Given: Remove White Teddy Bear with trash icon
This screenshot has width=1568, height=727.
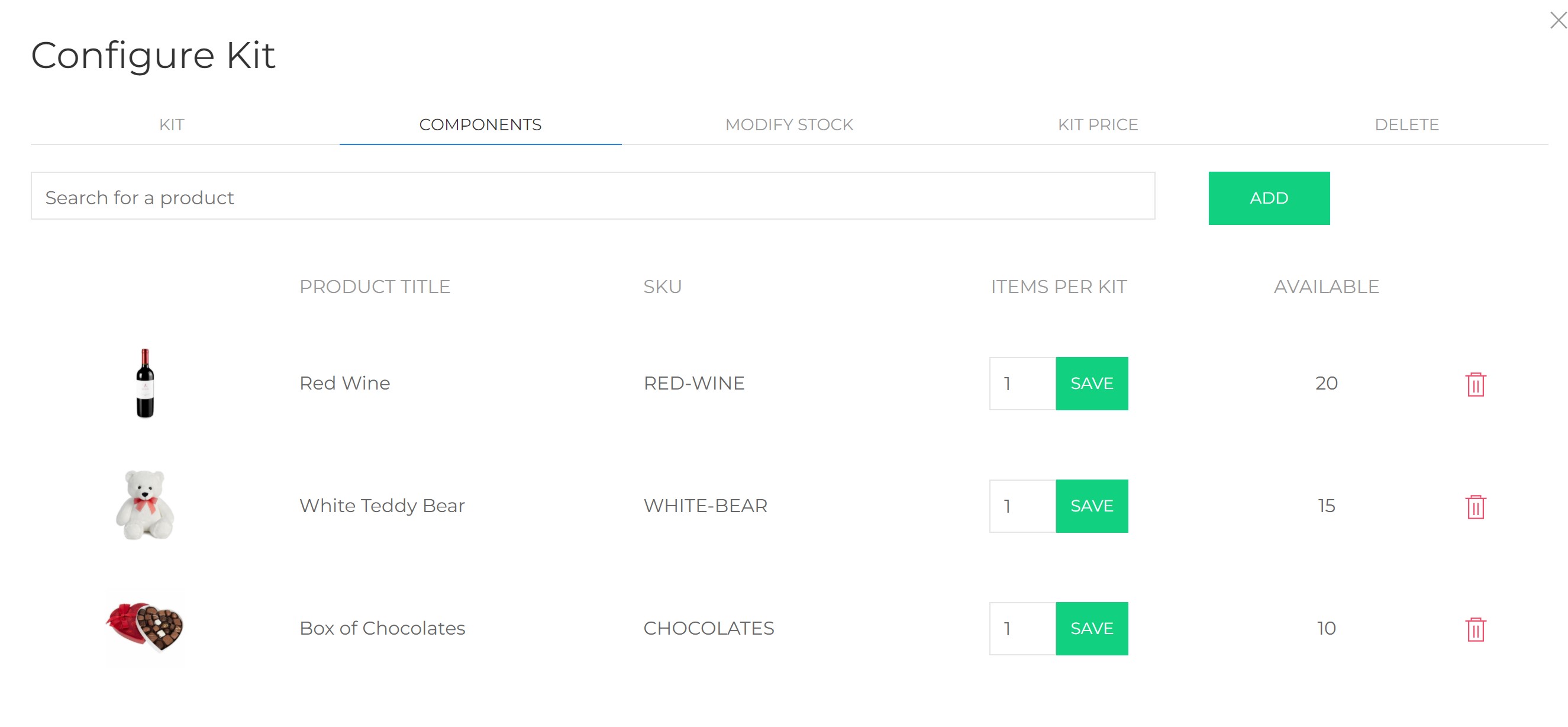Looking at the screenshot, I should [1476, 507].
